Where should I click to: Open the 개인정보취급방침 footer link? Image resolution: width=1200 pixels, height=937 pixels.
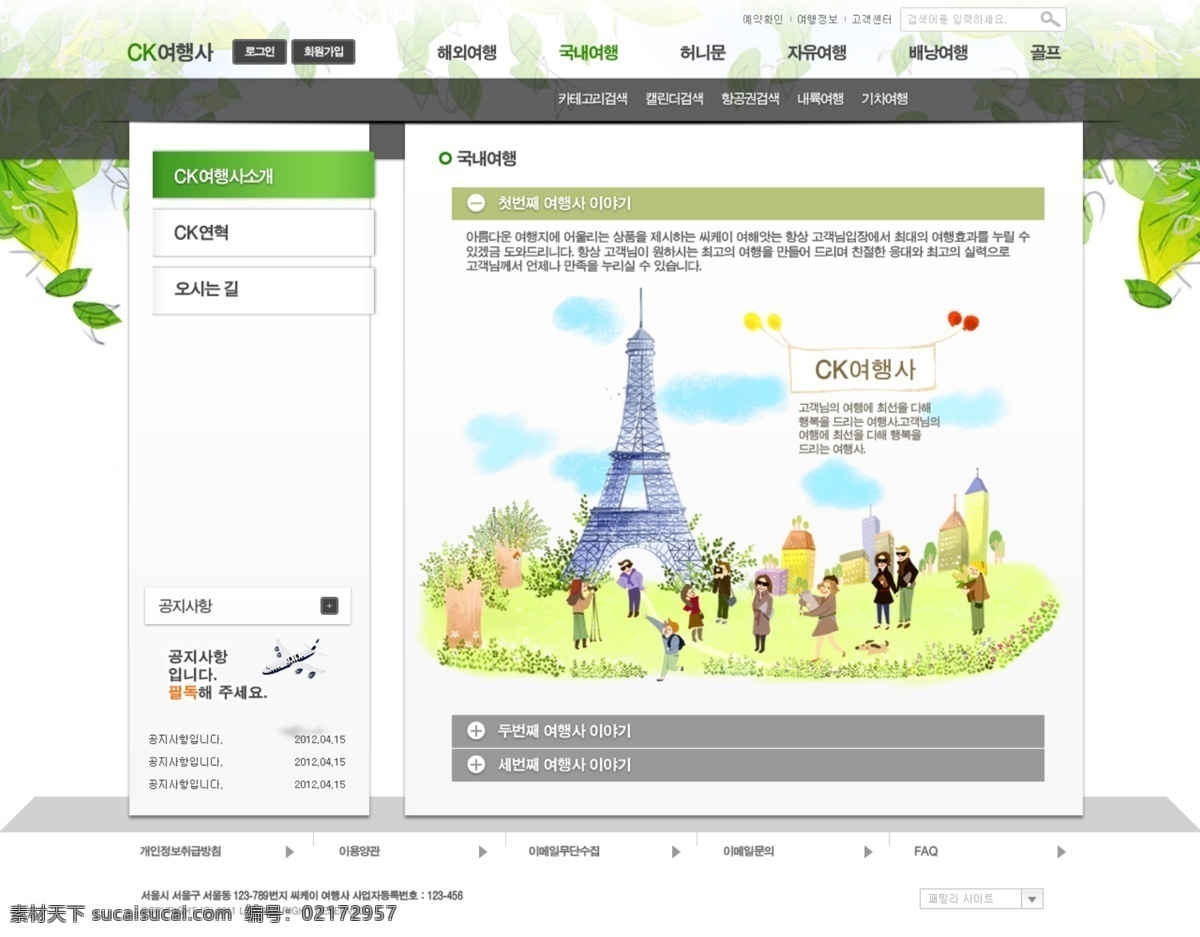pyautogui.click(x=180, y=852)
